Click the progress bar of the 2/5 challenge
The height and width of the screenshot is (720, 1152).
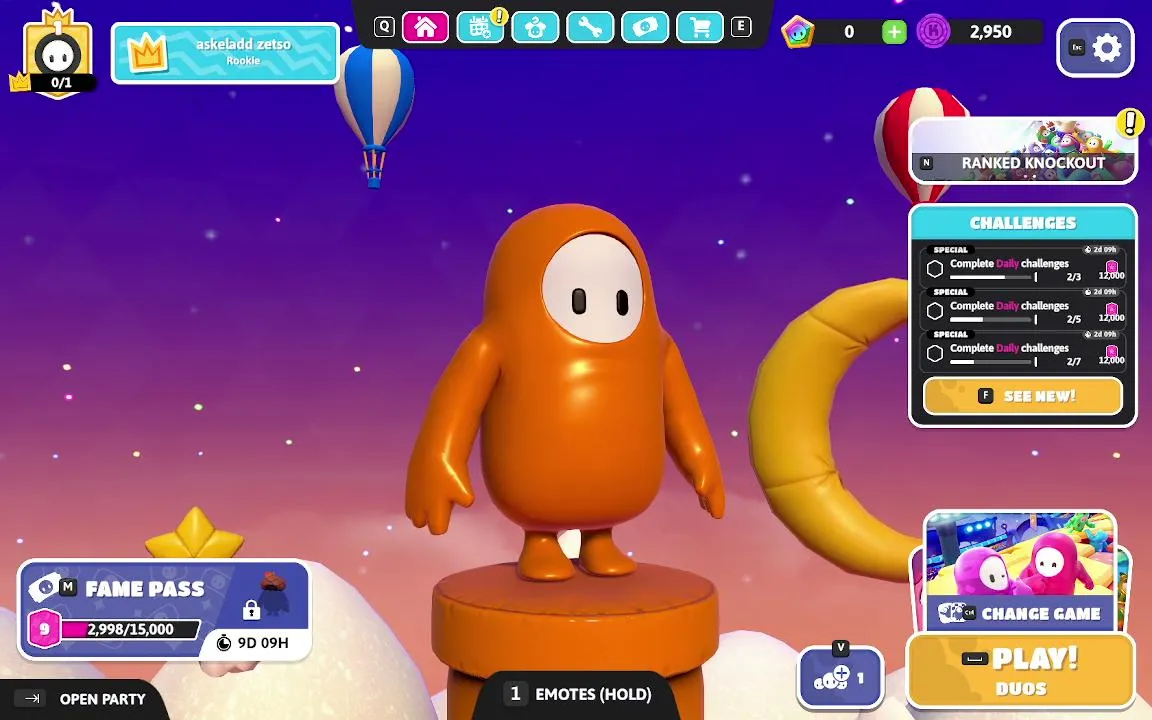(993, 320)
